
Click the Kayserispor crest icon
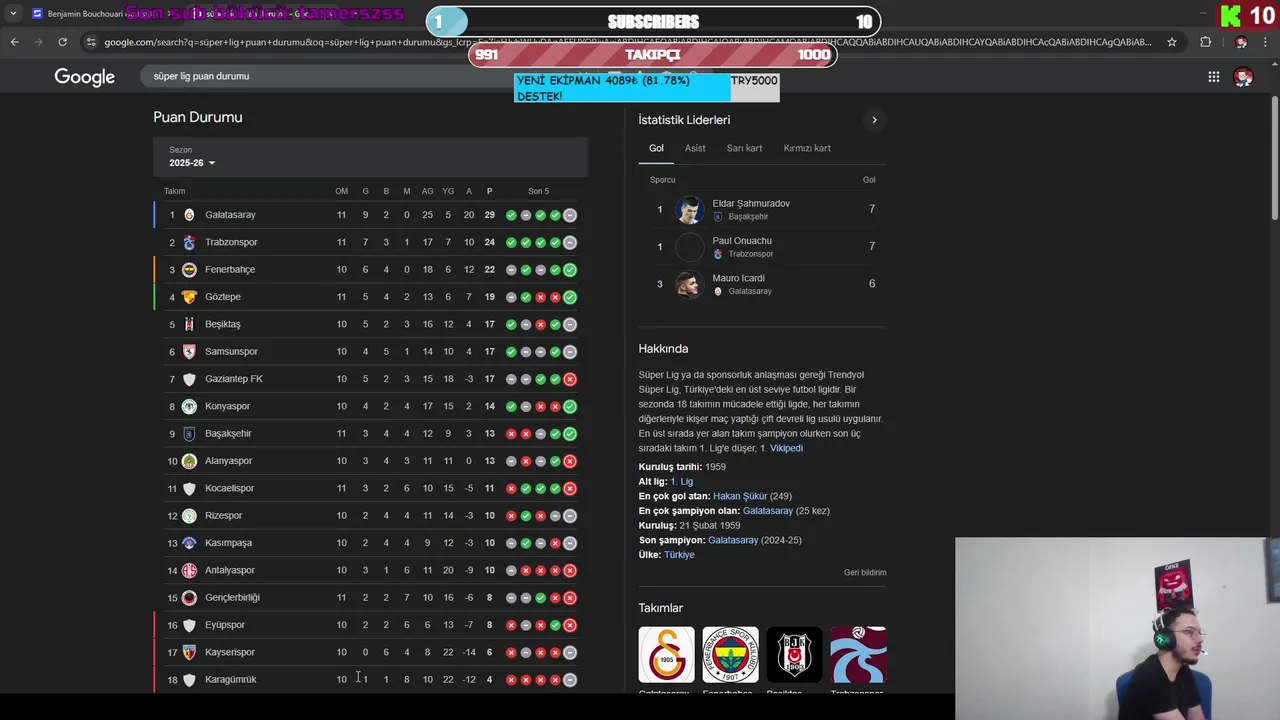pos(189,652)
